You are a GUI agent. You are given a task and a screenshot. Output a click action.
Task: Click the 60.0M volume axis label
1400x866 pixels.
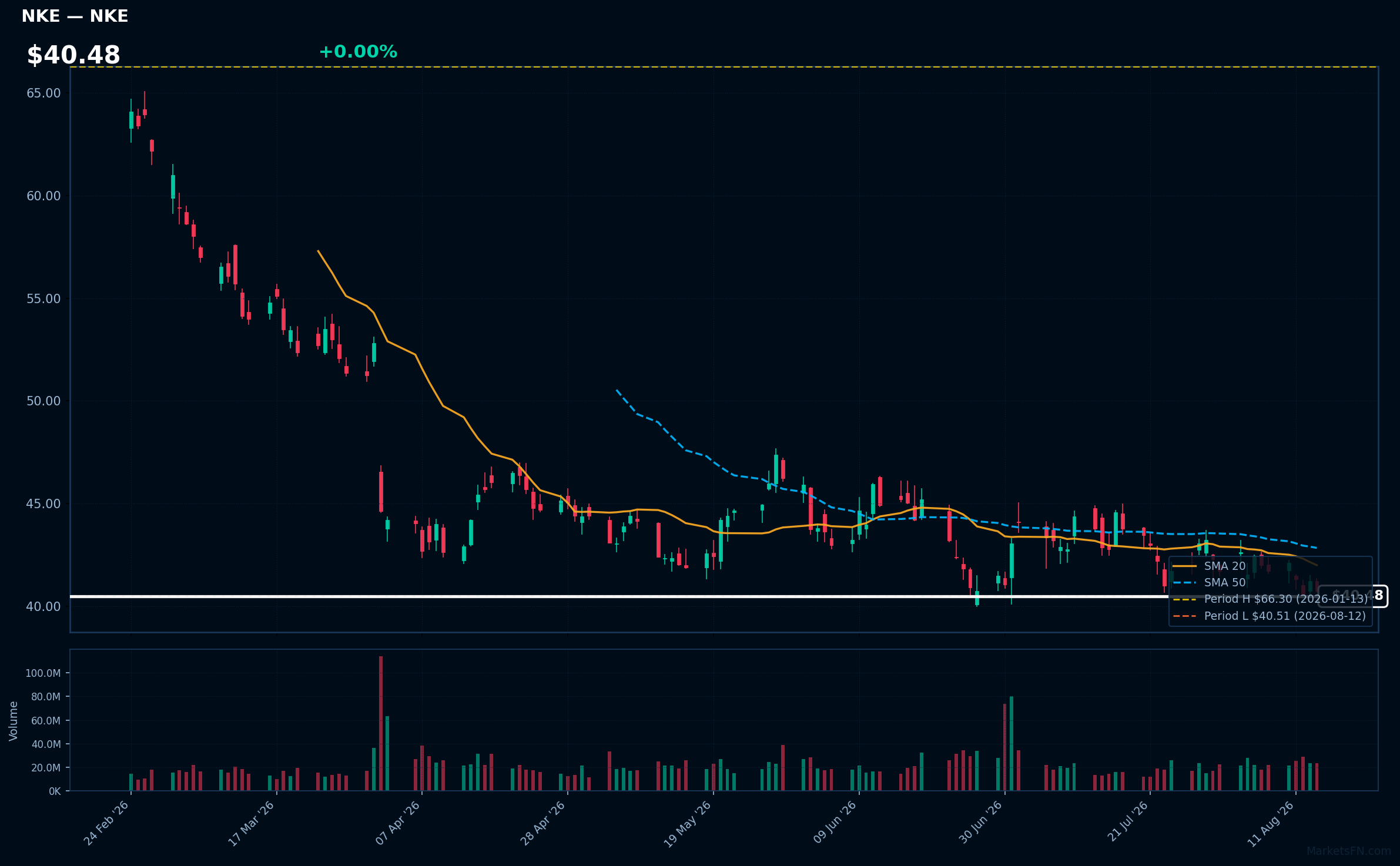pyautogui.click(x=46, y=721)
